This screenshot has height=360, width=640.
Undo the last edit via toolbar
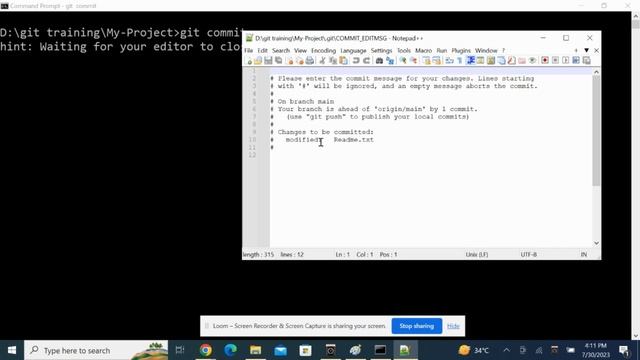pyautogui.click(x=356, y=61)
